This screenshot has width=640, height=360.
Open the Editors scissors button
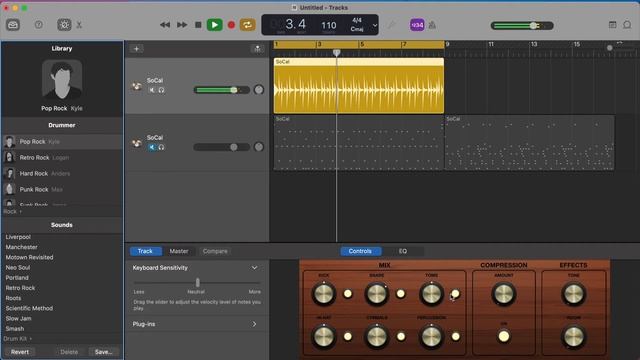pos(79,25)
